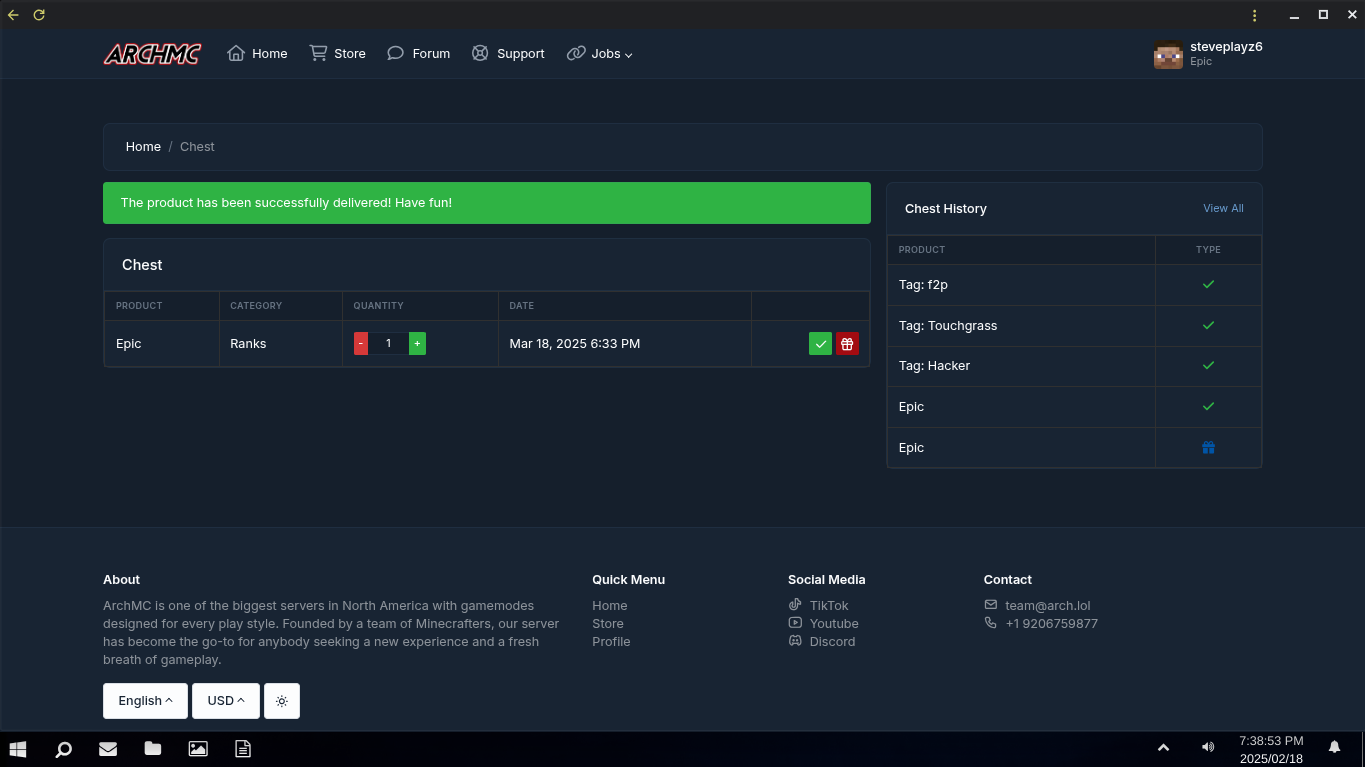The height and width of the screenshot is (767, 1365).
Task: Open the Windows Start menu
Action: [18, 748]
